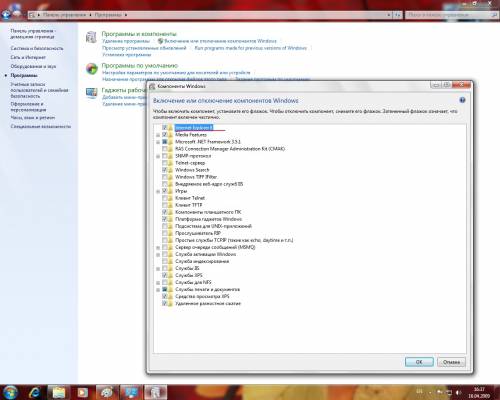Viewport: 500px width, 400px height.
Task: Open Система и безопасность in sidebar
Action: tap(37, 48)
